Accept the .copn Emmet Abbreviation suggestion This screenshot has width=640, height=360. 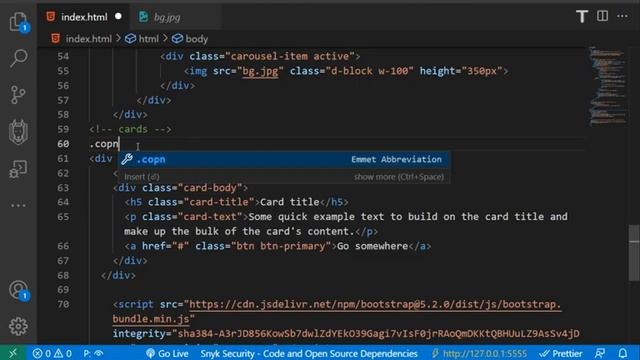pos(284,160)
